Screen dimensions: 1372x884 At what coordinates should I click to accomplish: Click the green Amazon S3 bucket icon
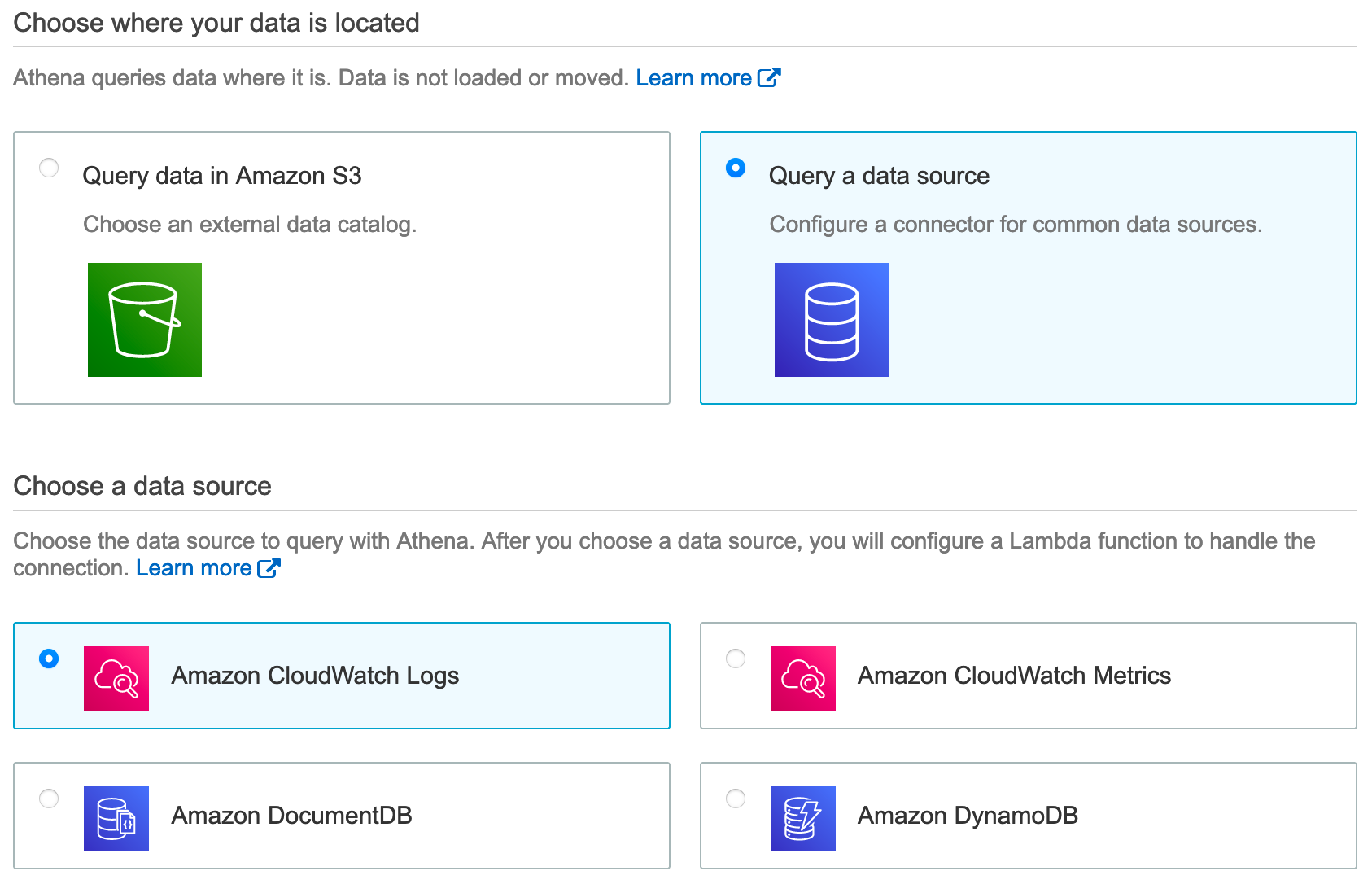click(x=145, y=320)
